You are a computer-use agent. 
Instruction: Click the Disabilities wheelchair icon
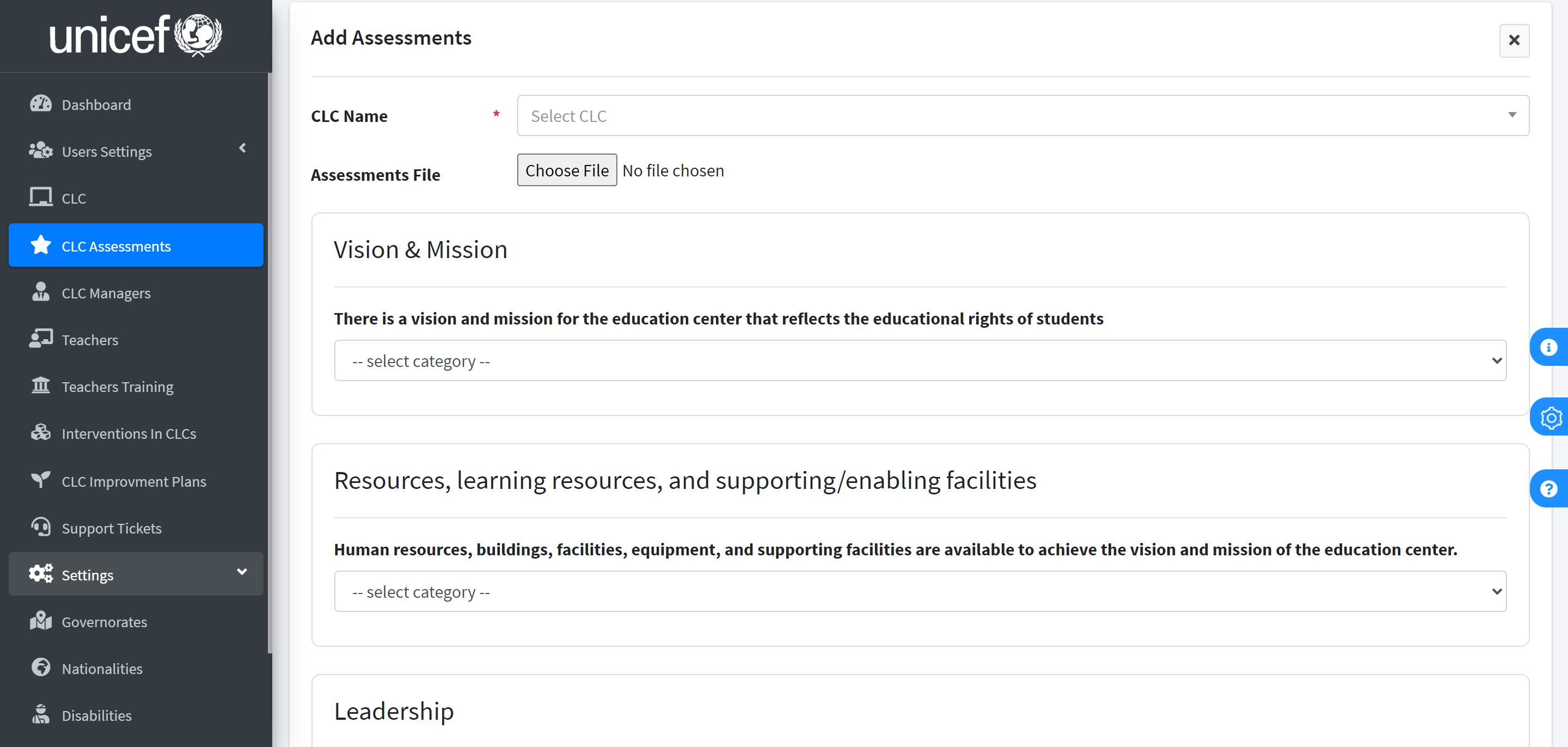click(x=41, y=715)
